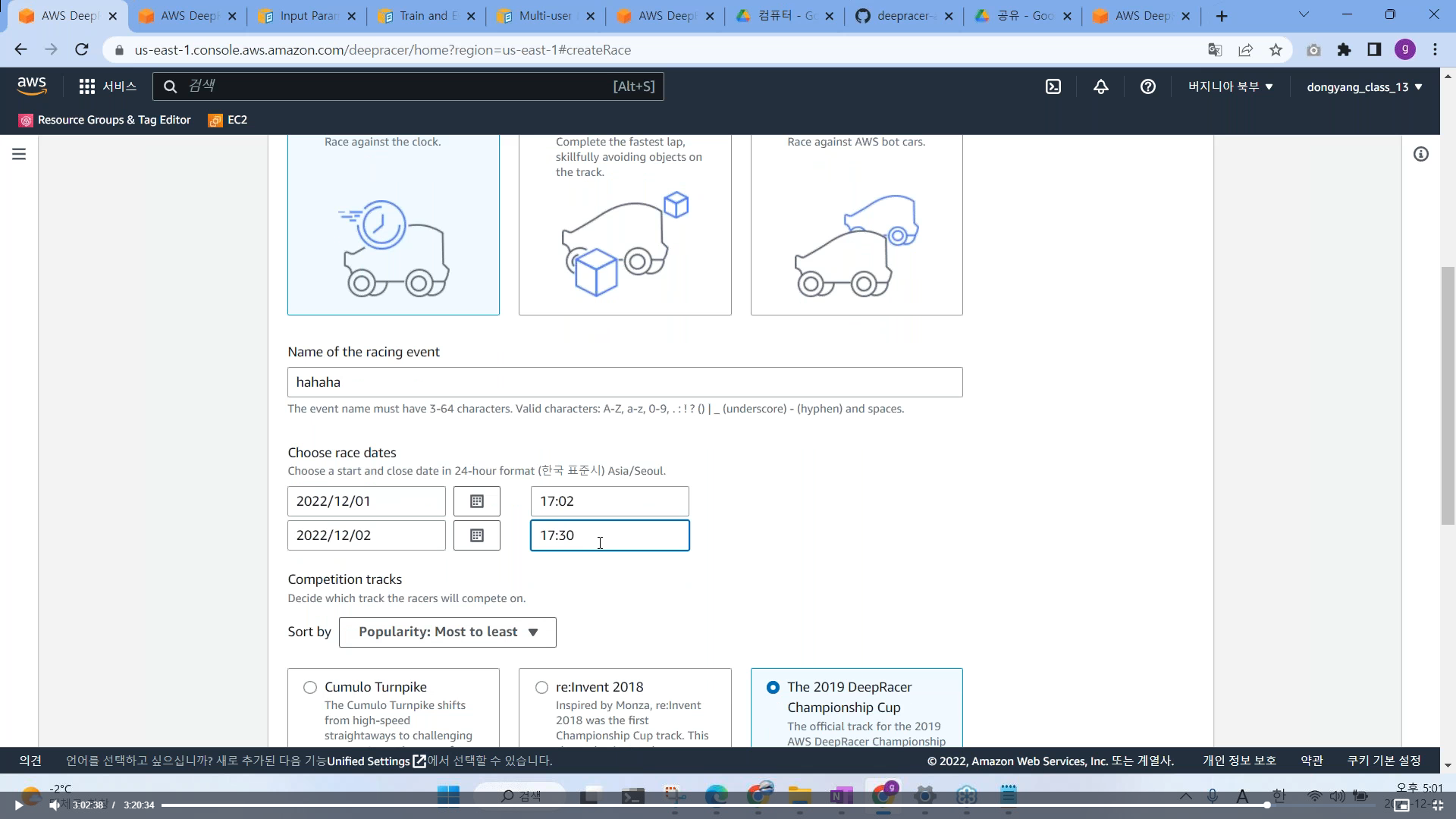Open the services grid menu

pyautogui.click(x=87, y=86)
